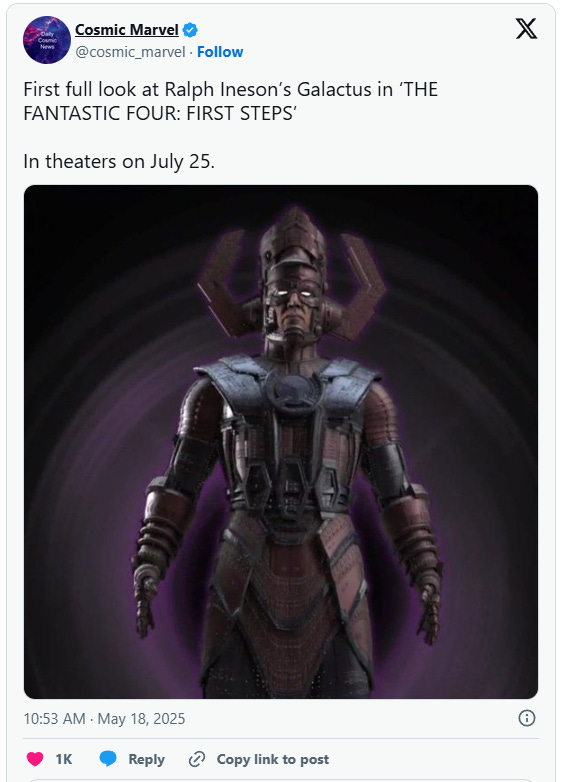
Task: Like the post with the heart icon
Action: tap(35, 759)
